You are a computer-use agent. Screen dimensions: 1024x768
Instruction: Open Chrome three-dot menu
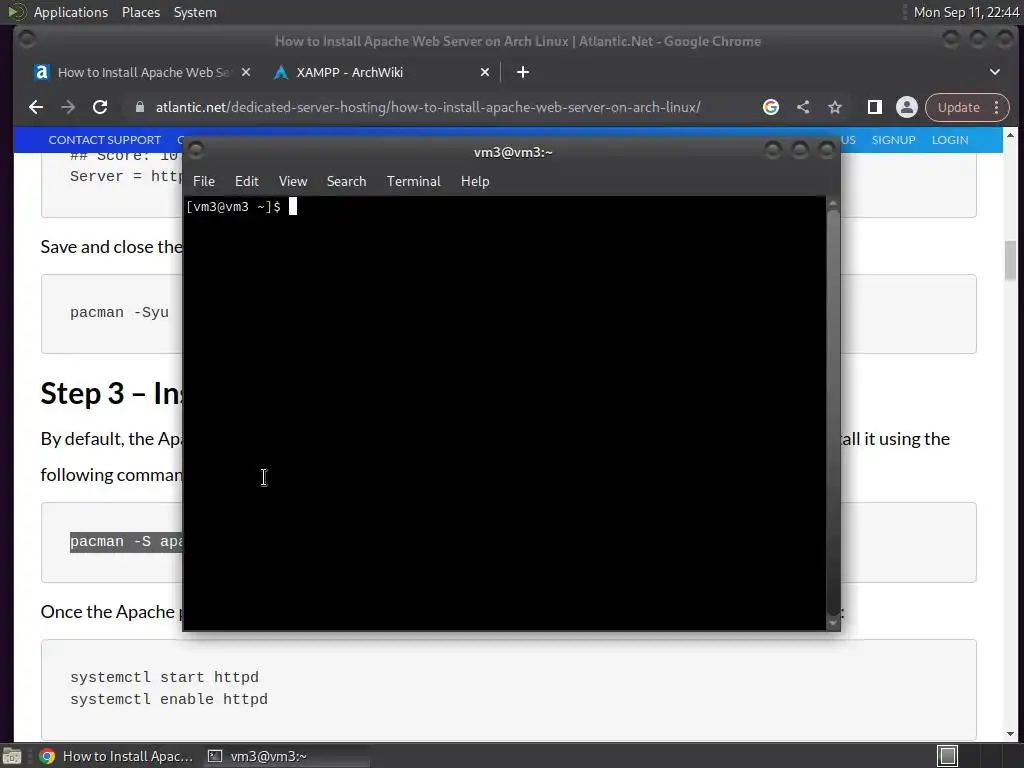[x=997, y=107]
